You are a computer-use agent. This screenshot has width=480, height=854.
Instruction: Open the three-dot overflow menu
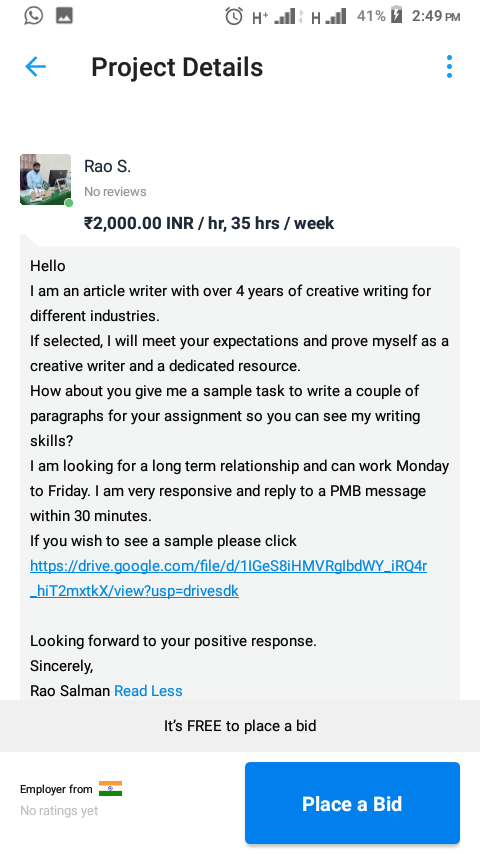(x=449, y=66)
